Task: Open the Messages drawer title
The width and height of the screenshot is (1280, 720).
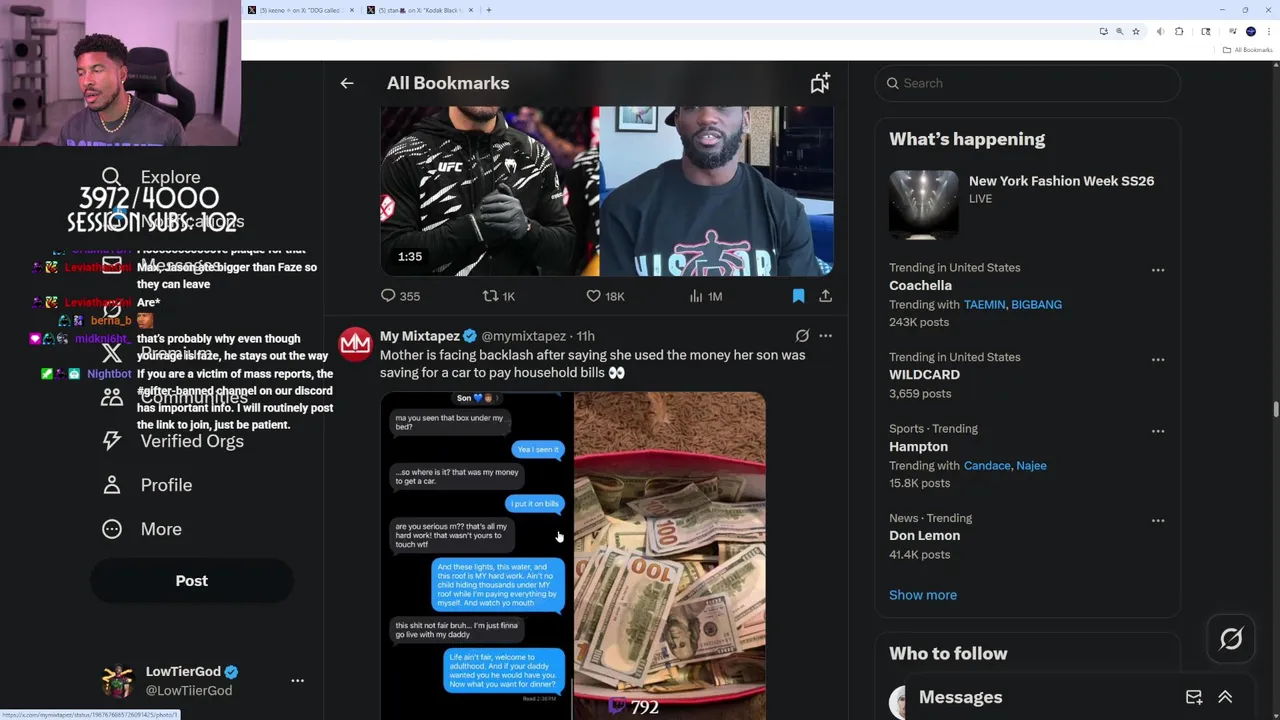Action: click(960, 697)
